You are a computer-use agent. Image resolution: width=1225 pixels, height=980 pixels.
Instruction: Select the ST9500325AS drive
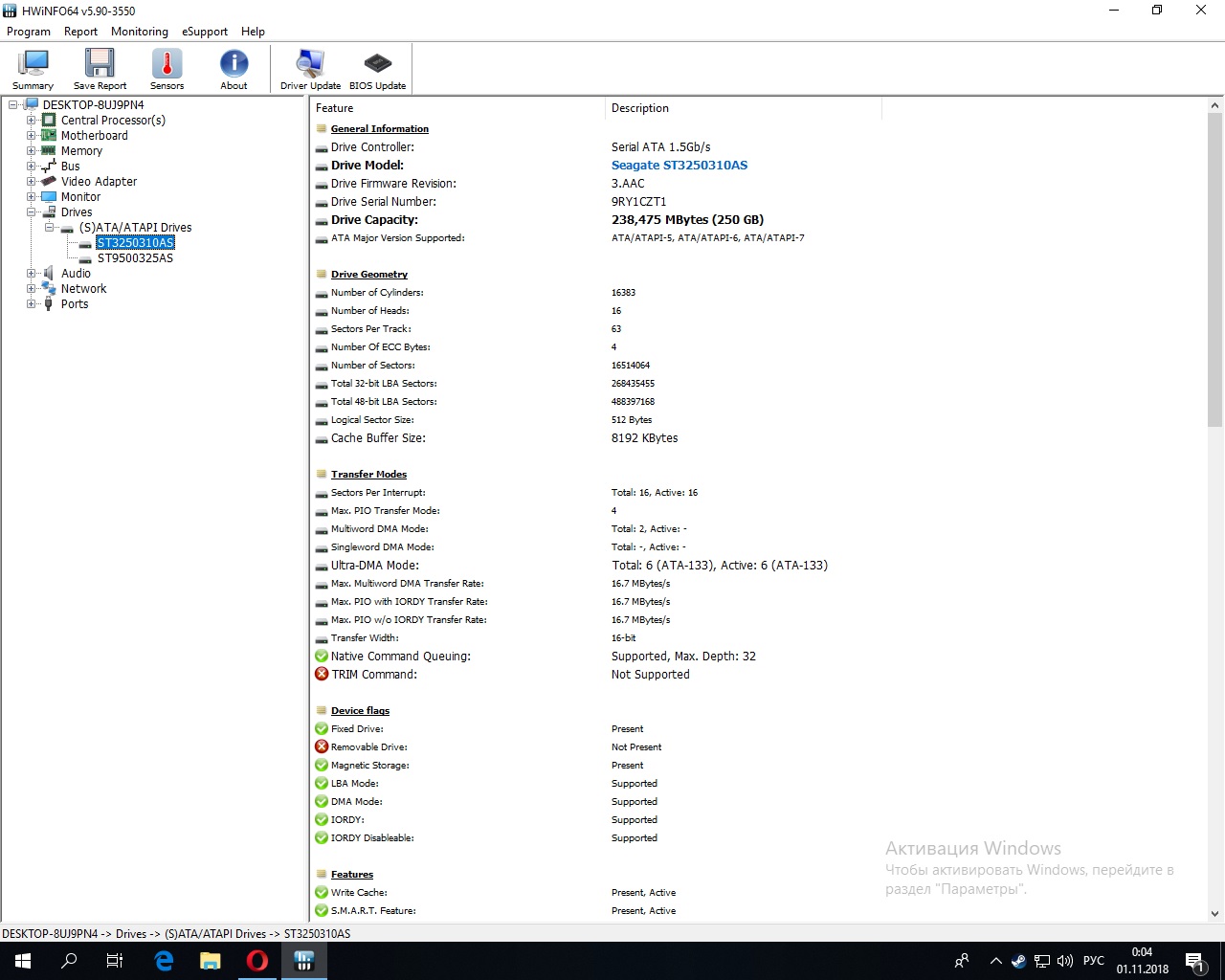coord(135,258)
